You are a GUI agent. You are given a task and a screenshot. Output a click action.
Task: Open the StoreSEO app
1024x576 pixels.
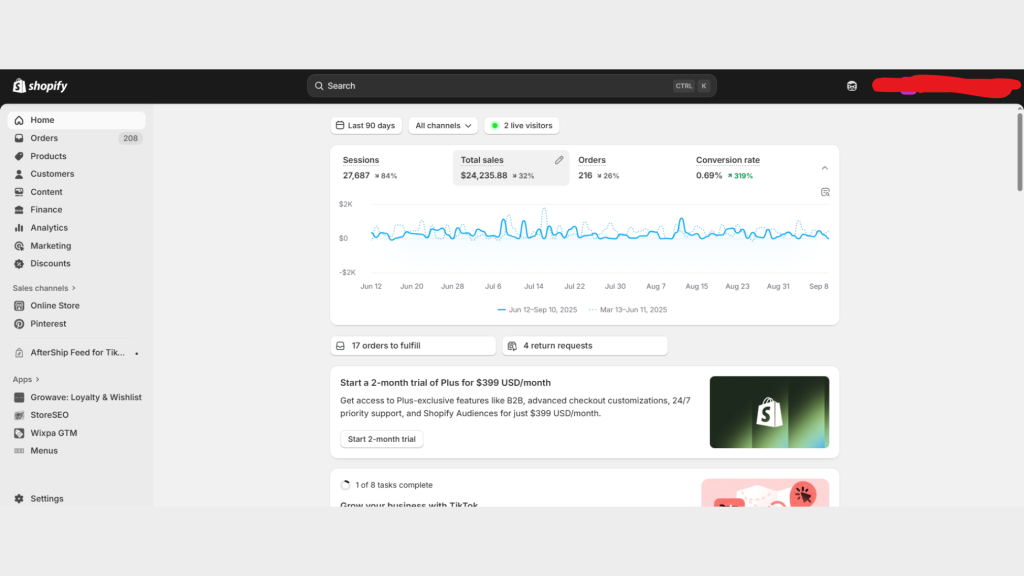[x=49, y=415]
